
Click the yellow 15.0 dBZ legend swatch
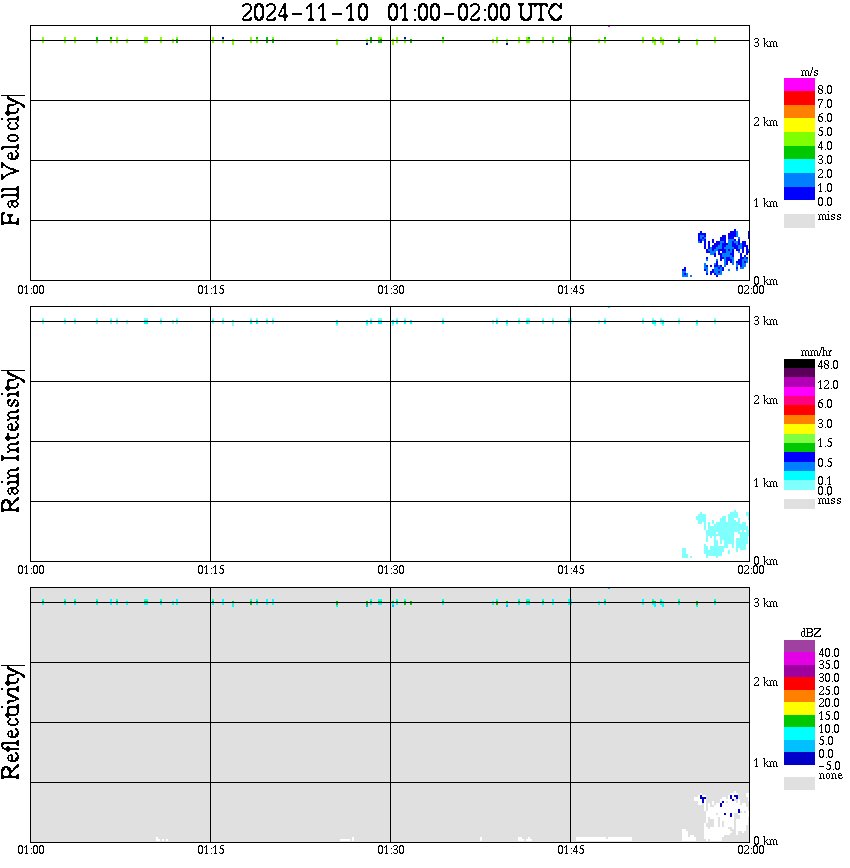(x=799, y=709)
